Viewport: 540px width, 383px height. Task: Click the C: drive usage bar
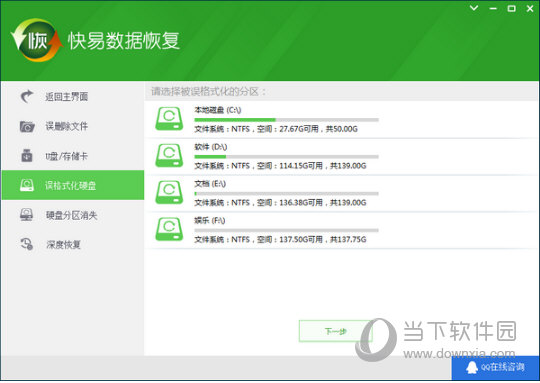click(287, 120)
